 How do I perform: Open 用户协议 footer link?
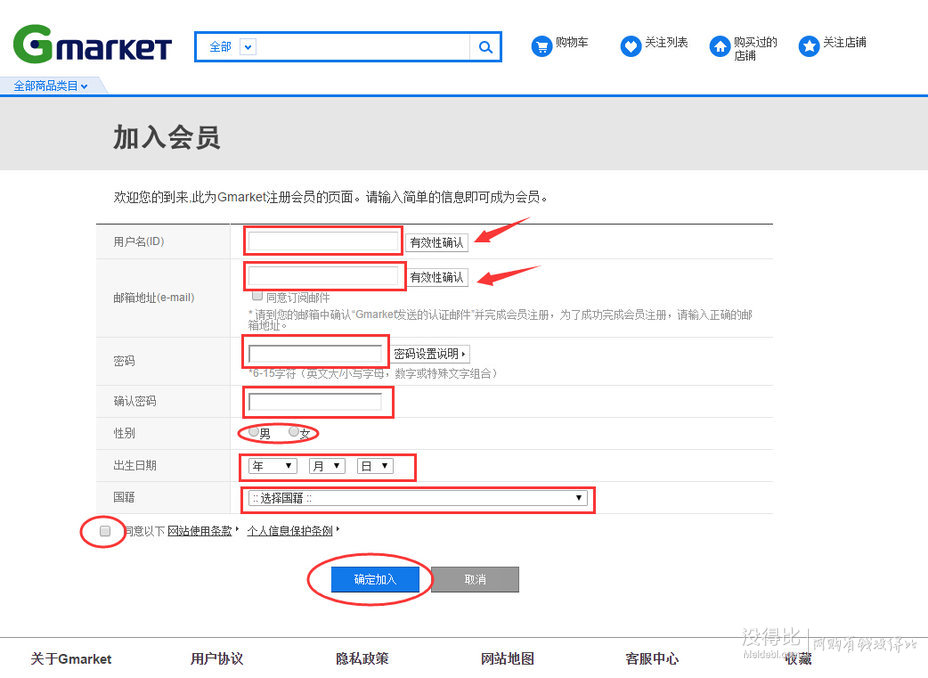coord(217,659)
